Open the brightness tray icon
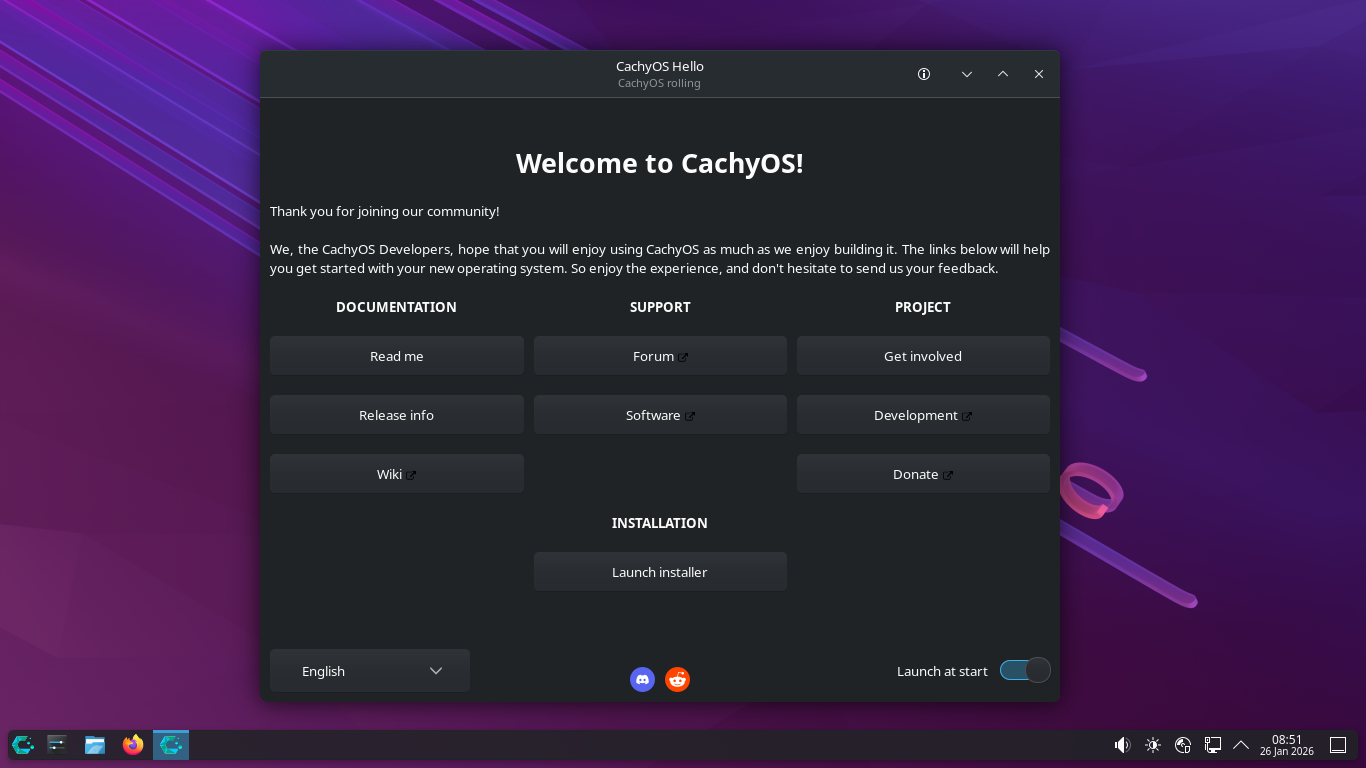Screen dimensions: 1366x768 pyautogui.click(x=1153, y=745)
